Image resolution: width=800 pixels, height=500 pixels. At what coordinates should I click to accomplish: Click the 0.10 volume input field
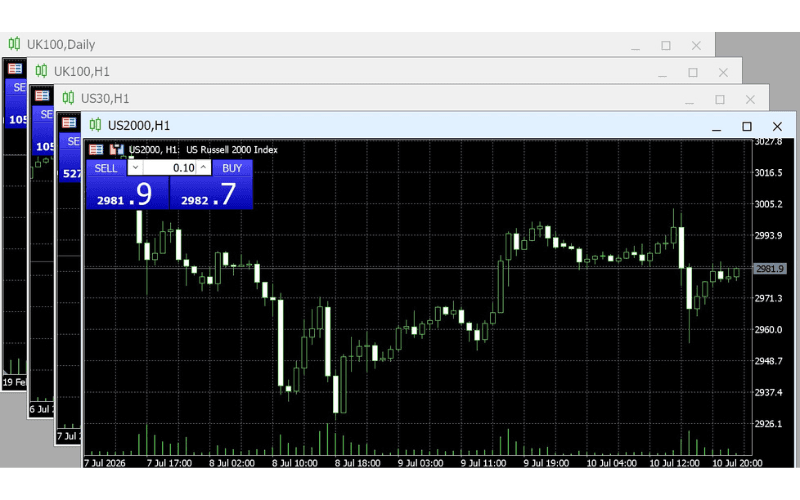pyautogui.click(x=169, y=168)
